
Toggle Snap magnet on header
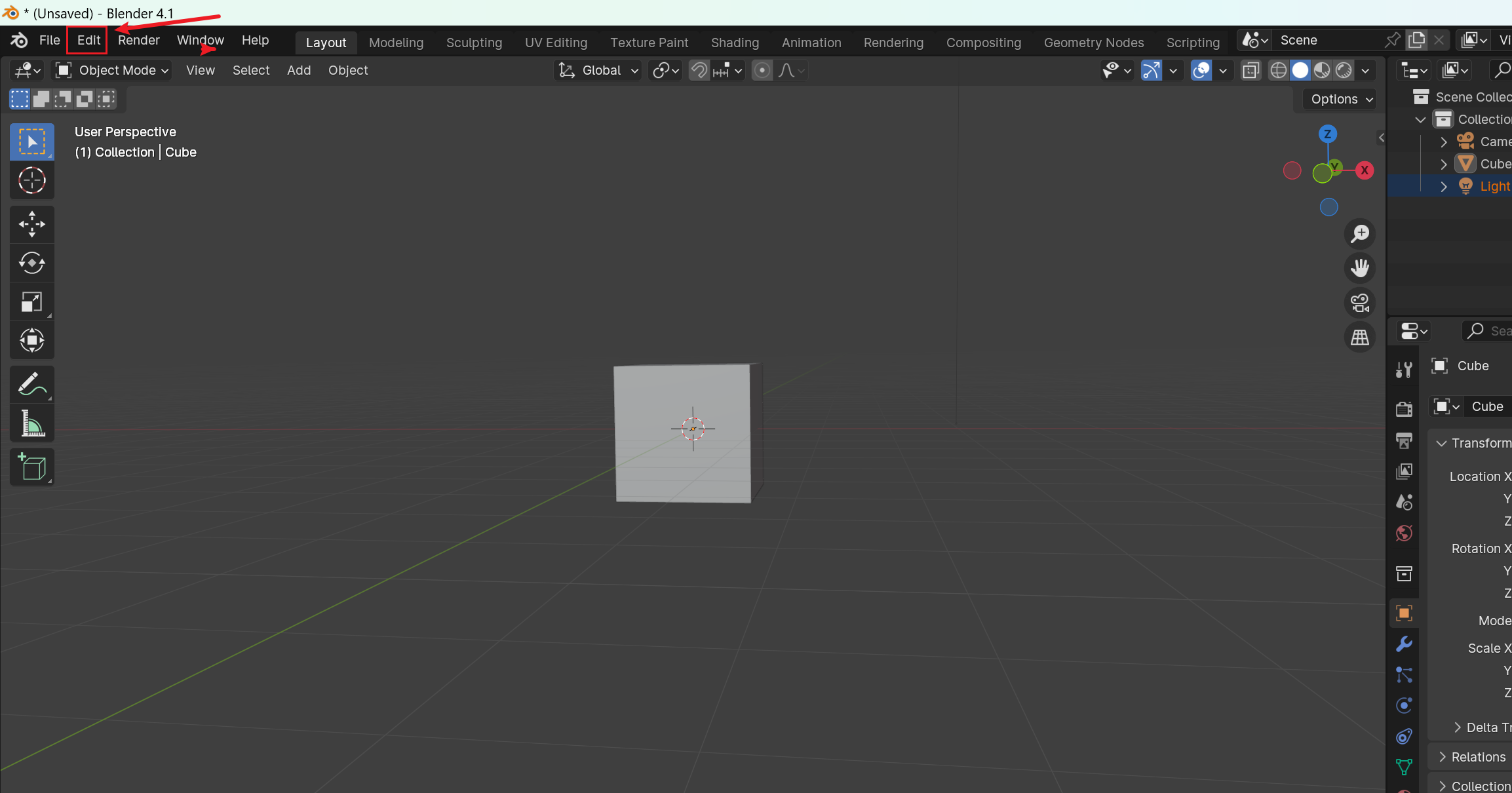coord(699,70)
